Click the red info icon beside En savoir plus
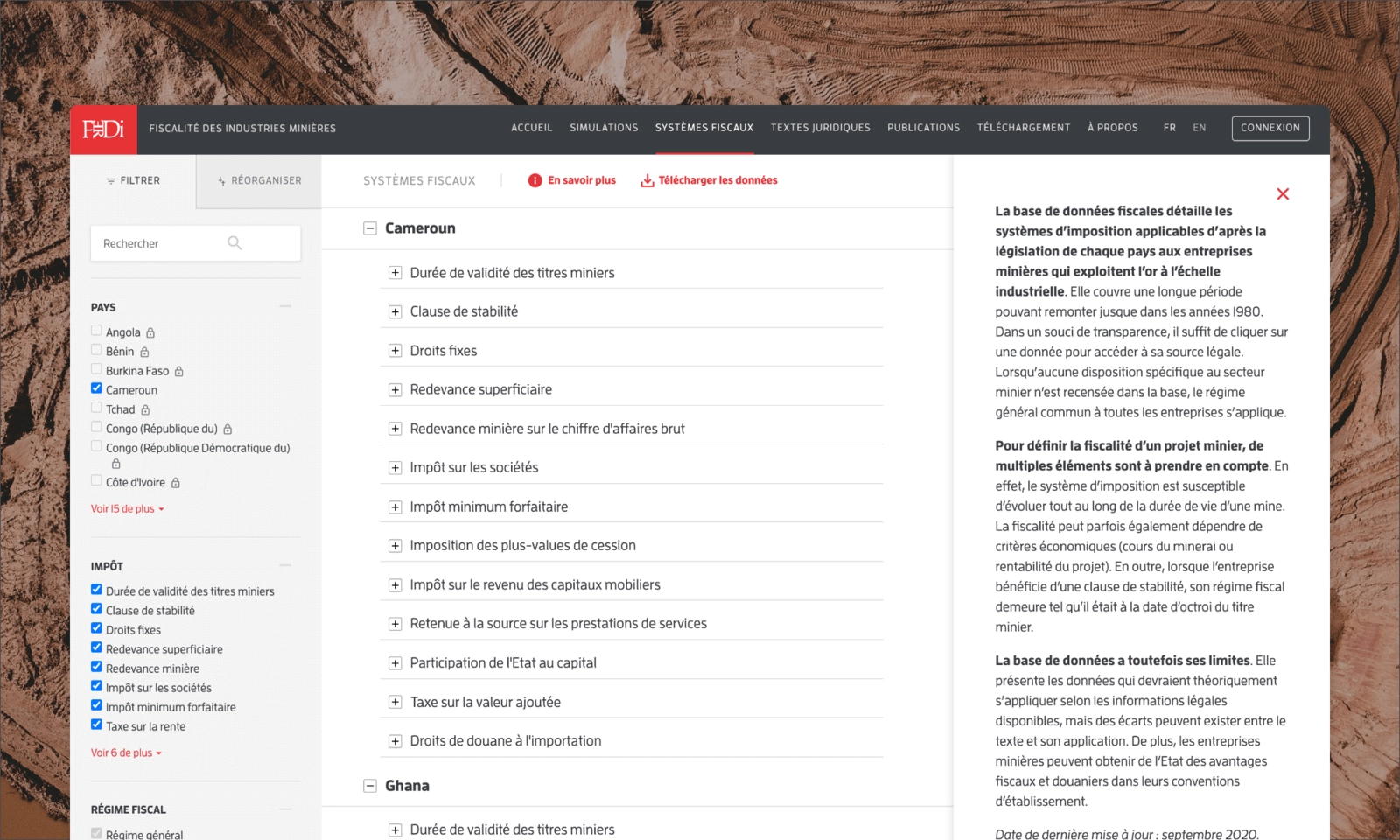Screen dimensions: 1400x840 (535, 180)
